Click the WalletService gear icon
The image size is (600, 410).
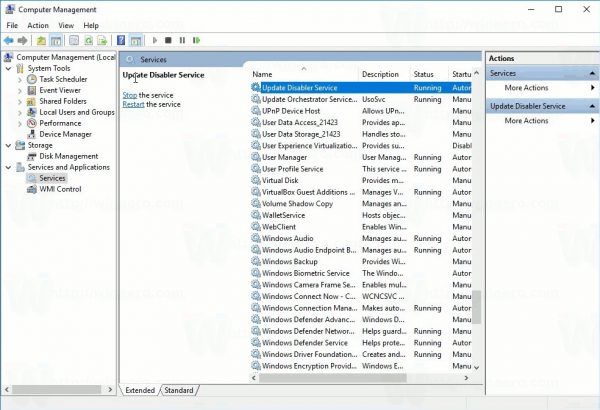tap(256, 215)
